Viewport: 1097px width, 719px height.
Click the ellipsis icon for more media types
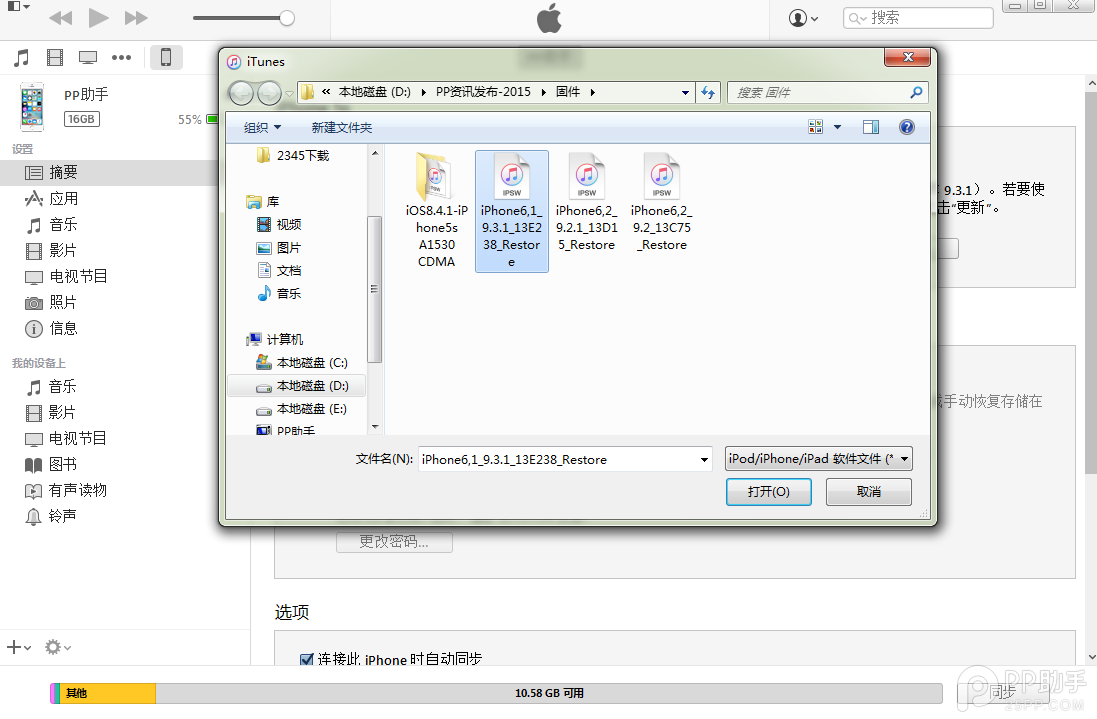click(121, 57)
